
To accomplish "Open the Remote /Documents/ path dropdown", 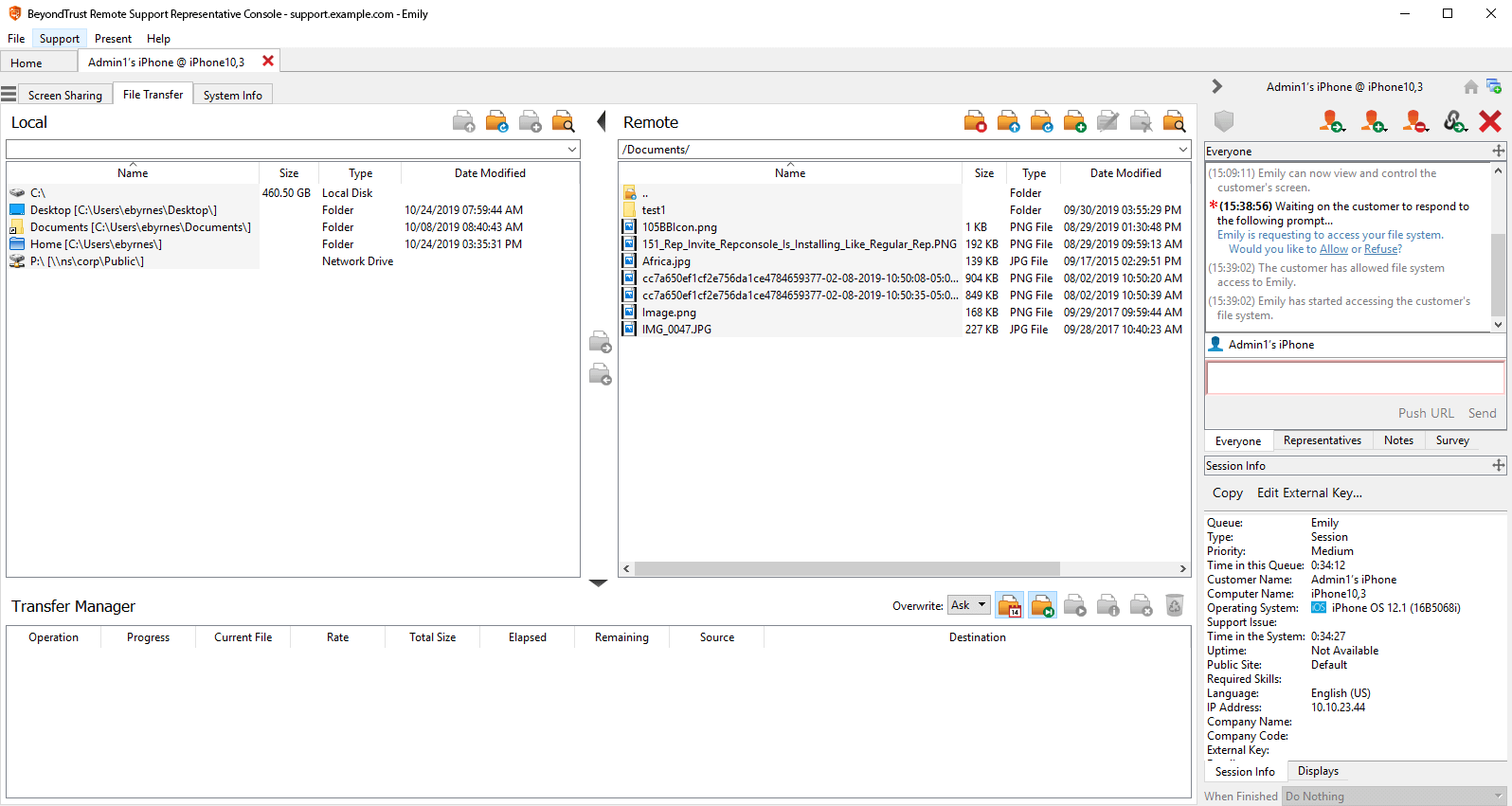I will click(x=1183, y=150).
